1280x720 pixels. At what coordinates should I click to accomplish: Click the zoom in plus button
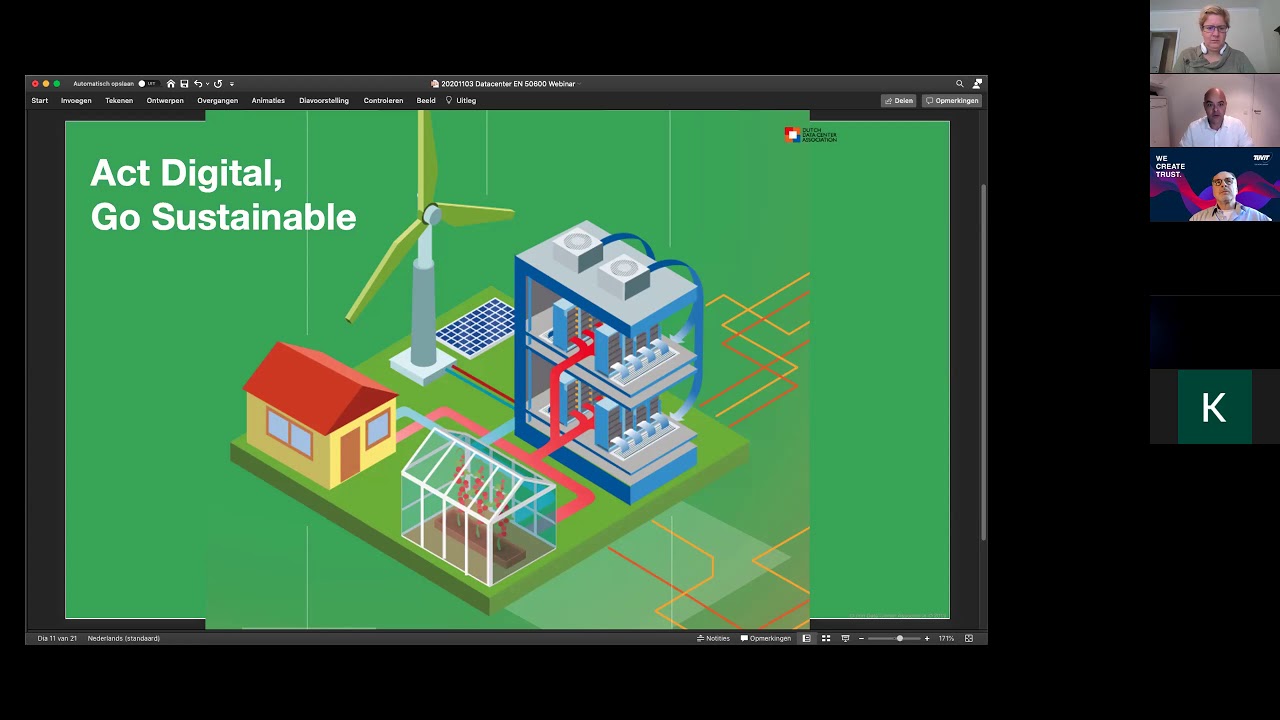coord(927,638)
